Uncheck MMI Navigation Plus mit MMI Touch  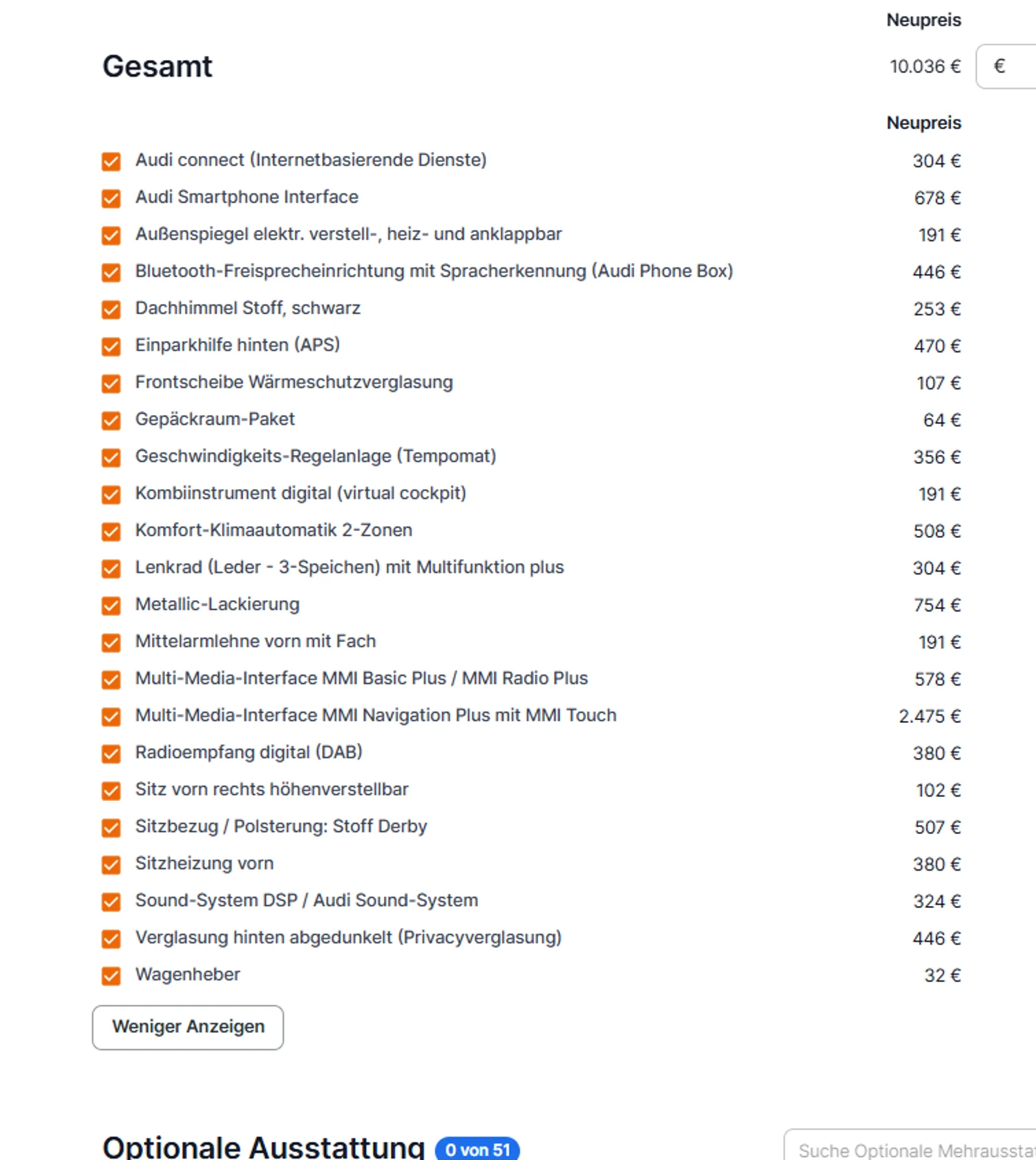111,717
